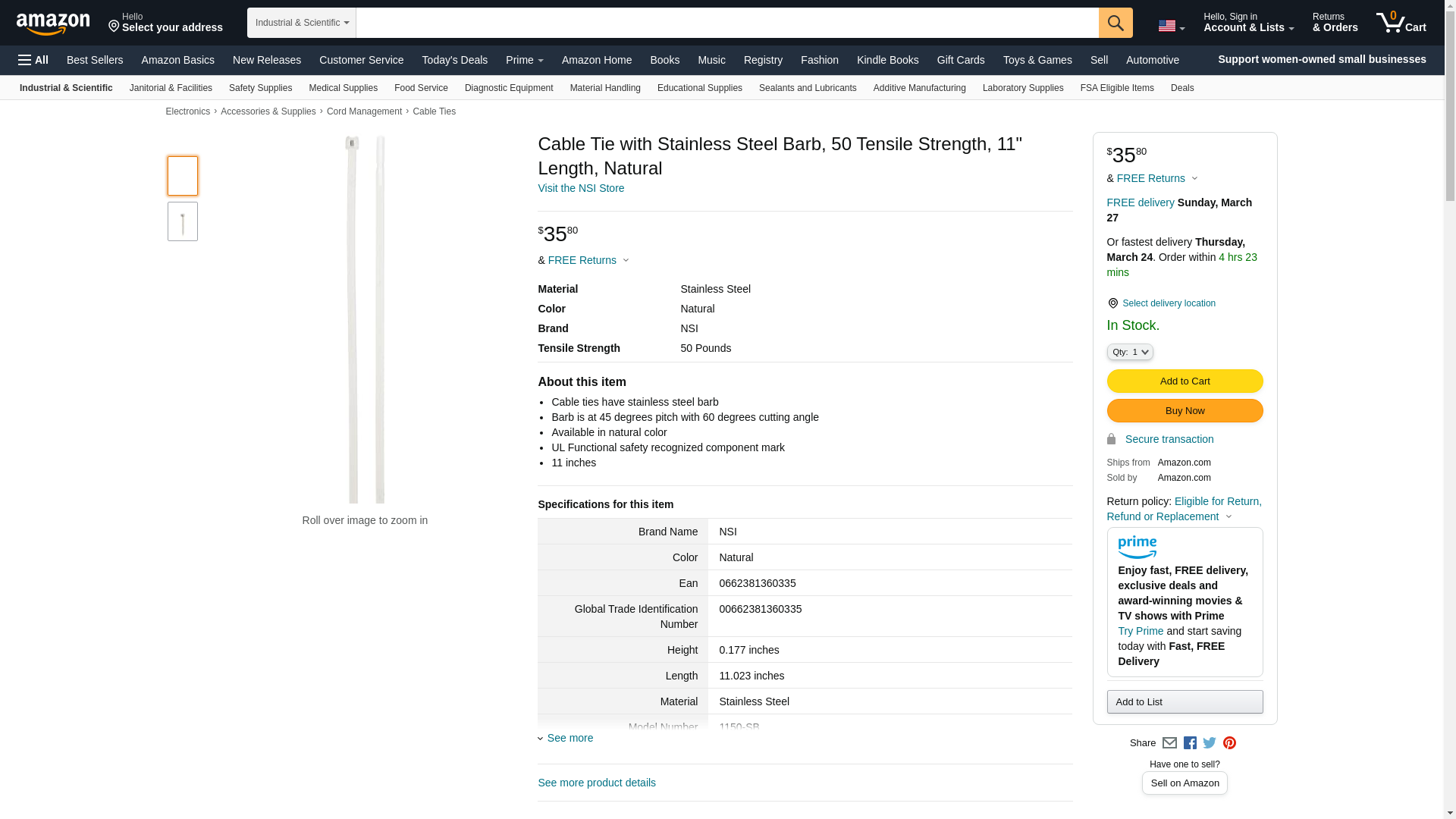Share on Facebook icon

pos(1190,743)
